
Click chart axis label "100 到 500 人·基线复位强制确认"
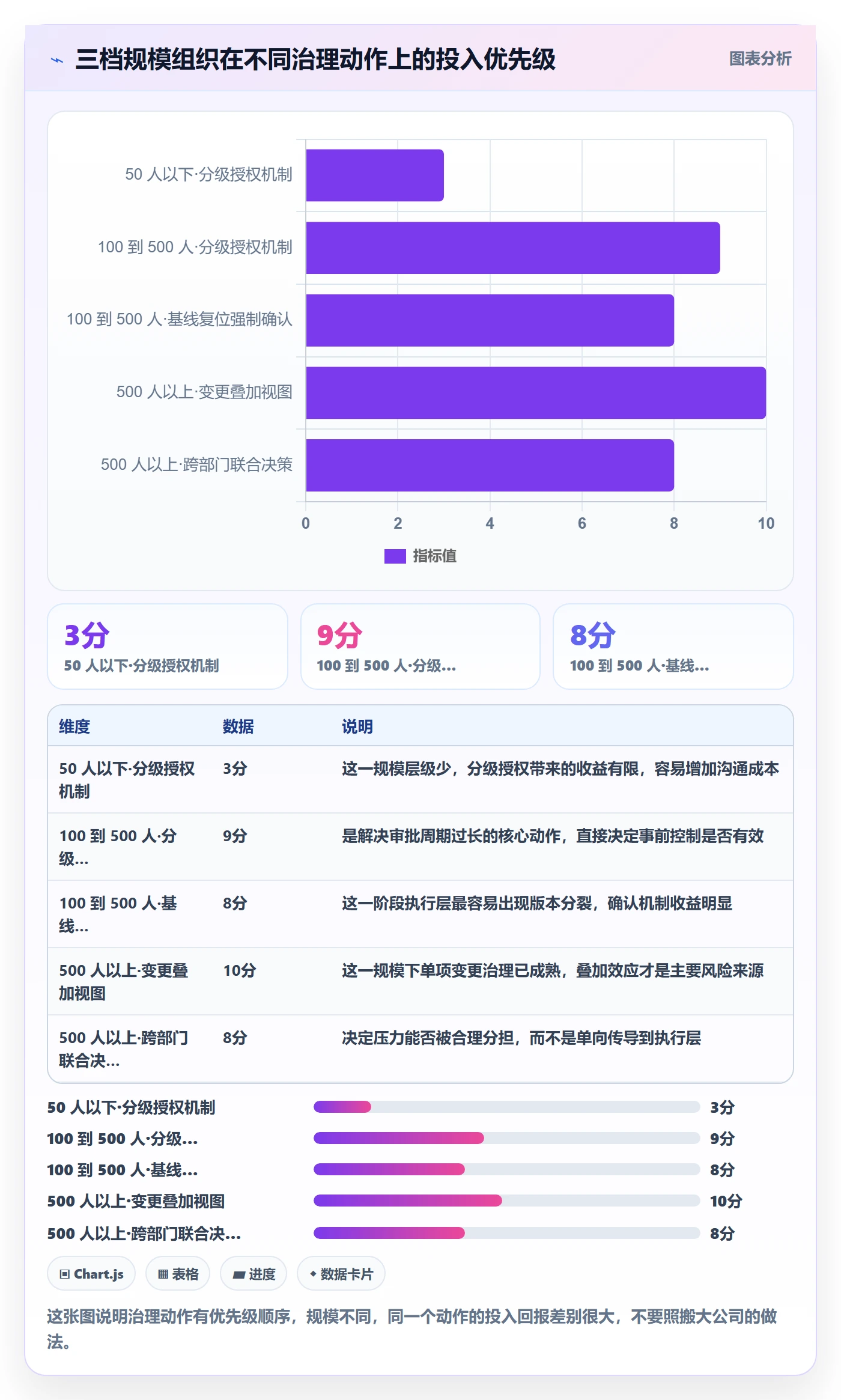pos(179,320)
